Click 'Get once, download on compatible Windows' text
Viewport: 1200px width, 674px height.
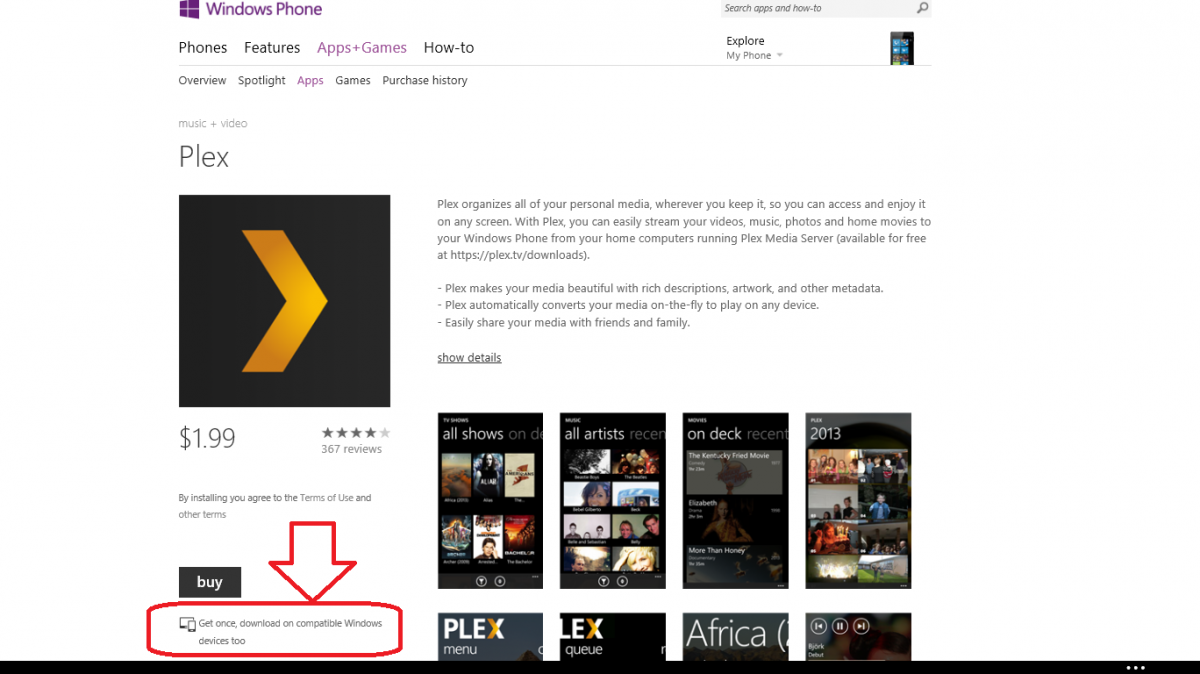291,624
